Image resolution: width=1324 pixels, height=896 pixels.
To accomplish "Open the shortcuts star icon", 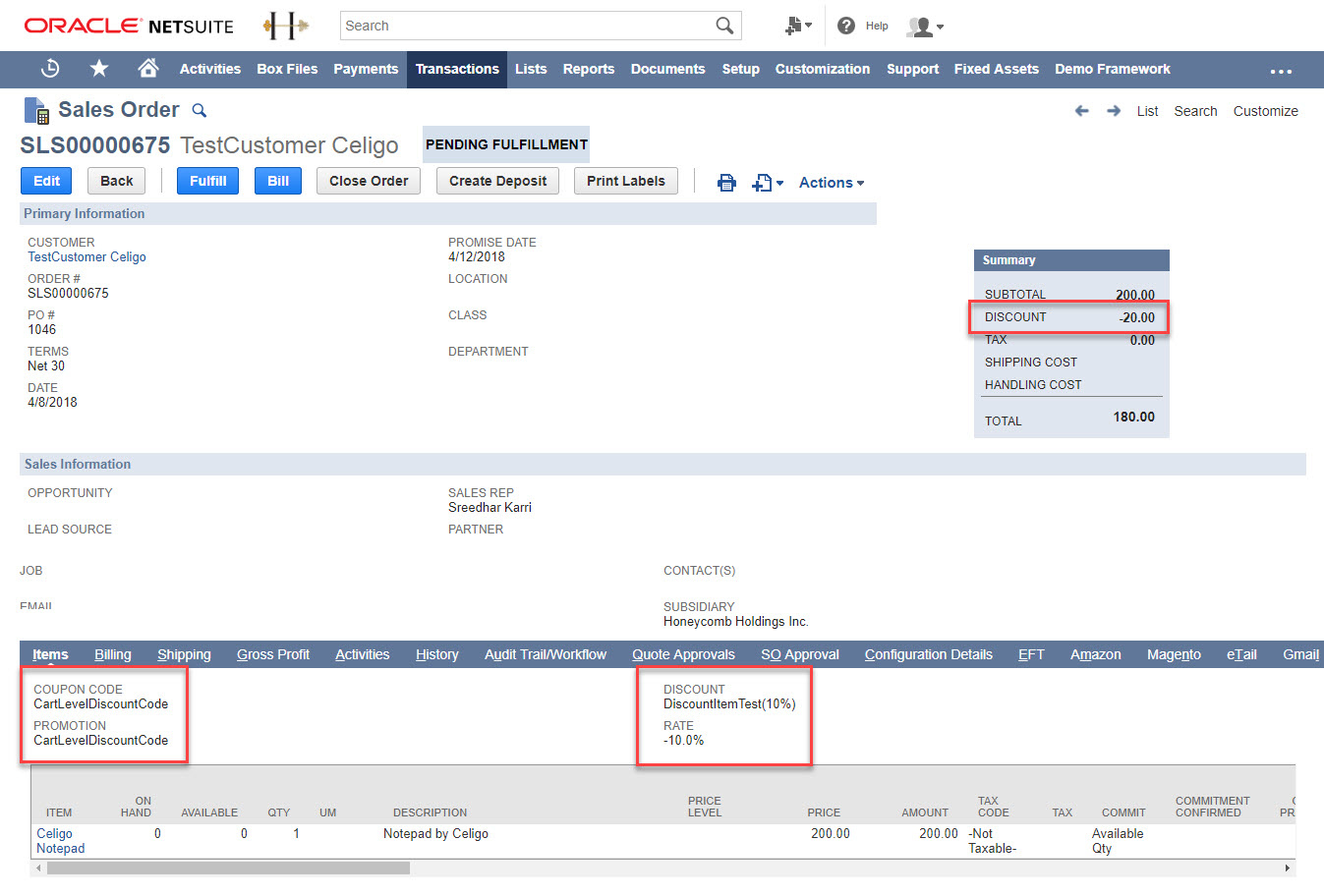I will (99, 69).
